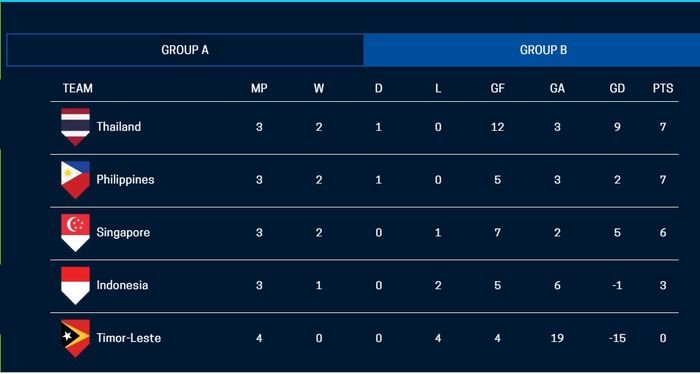Click the TEAM column header
Viewport: 700px width, 374px height.
click(78, 88)
